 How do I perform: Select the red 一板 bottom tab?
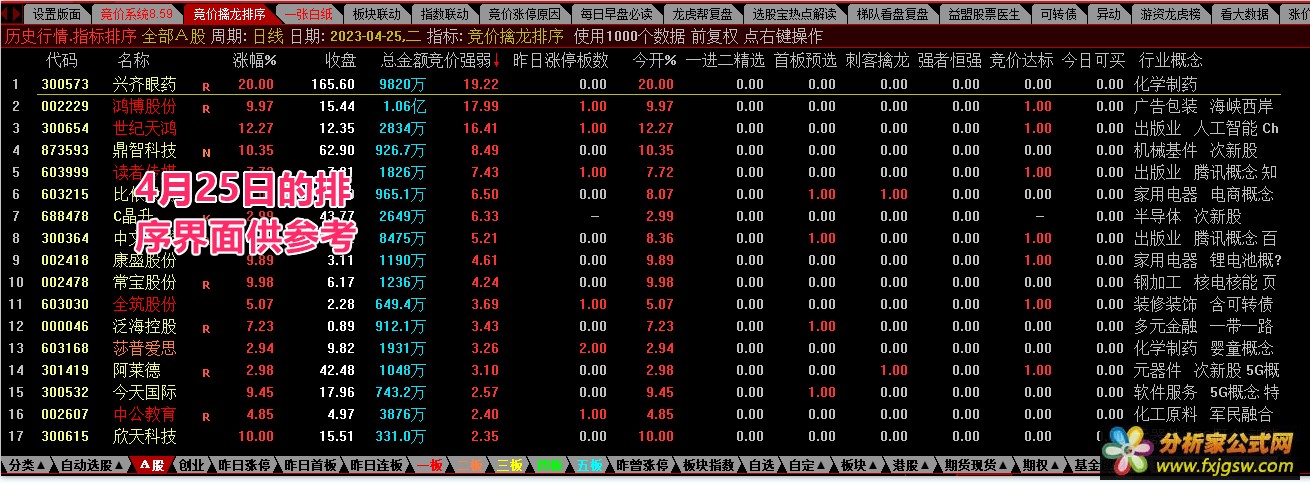(x=431, y=466)
